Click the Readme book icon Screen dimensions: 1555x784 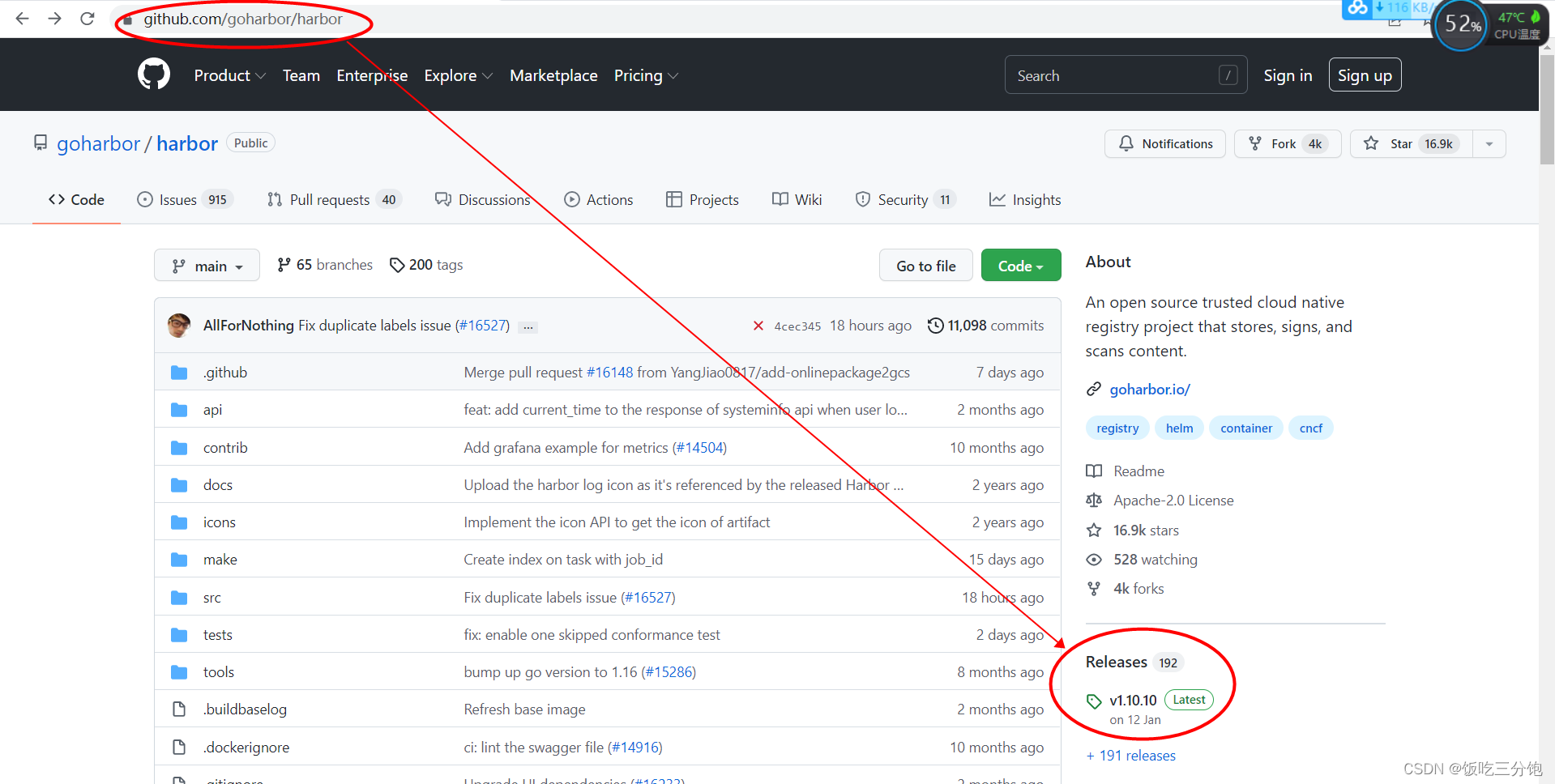pyautogui.click(x=1094, y=471)
